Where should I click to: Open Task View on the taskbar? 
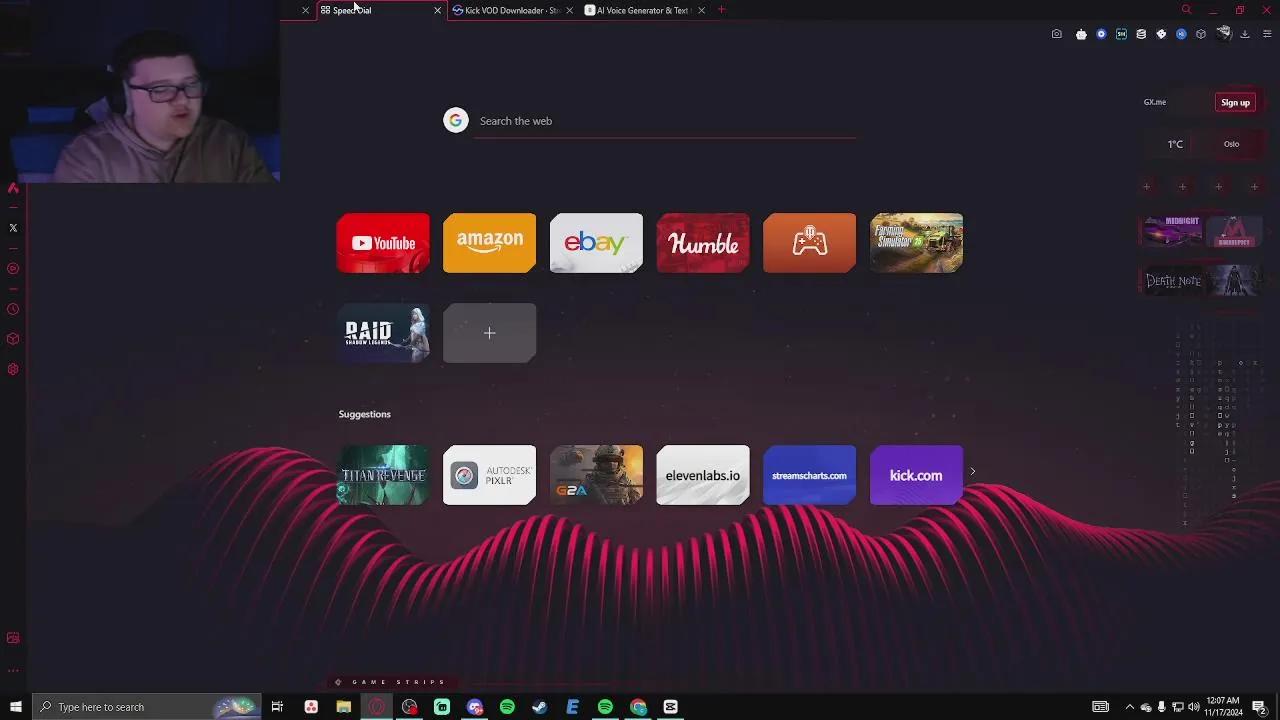pyautogui.click(x=277, y=707)
